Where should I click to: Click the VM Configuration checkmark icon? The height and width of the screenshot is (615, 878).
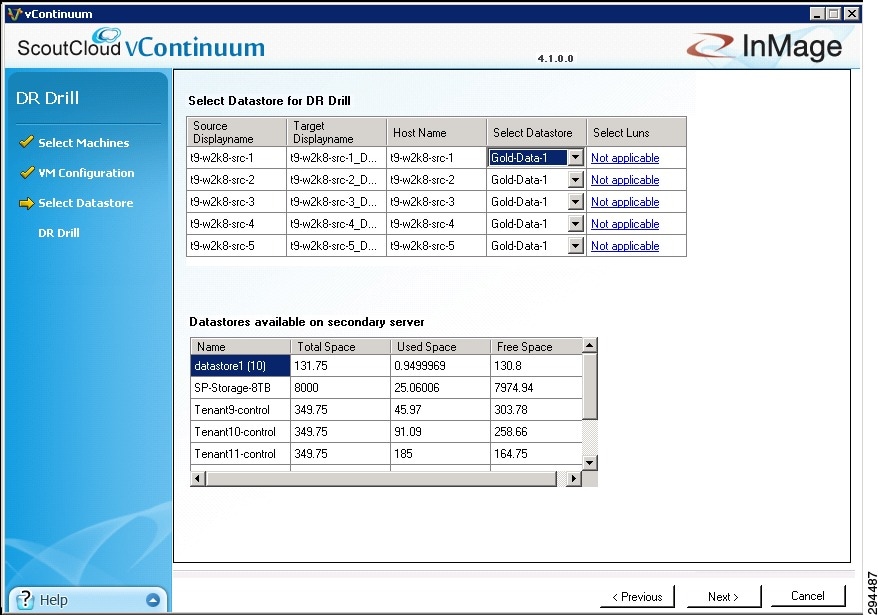point(26,172)
